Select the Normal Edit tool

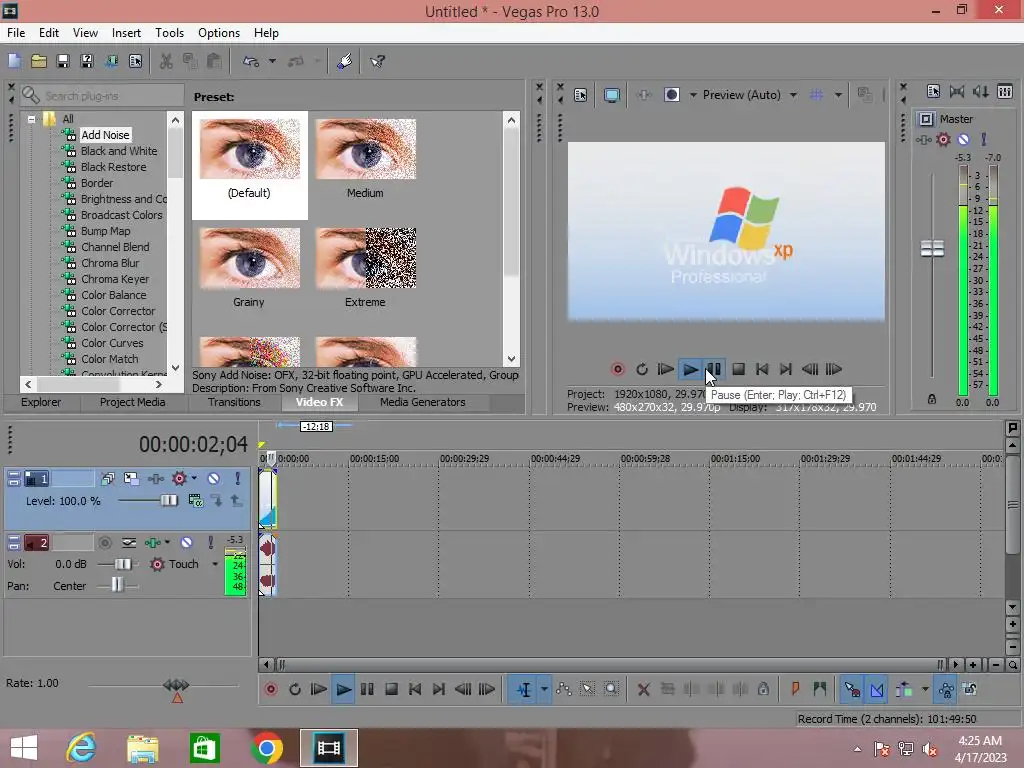coord(524,690)
